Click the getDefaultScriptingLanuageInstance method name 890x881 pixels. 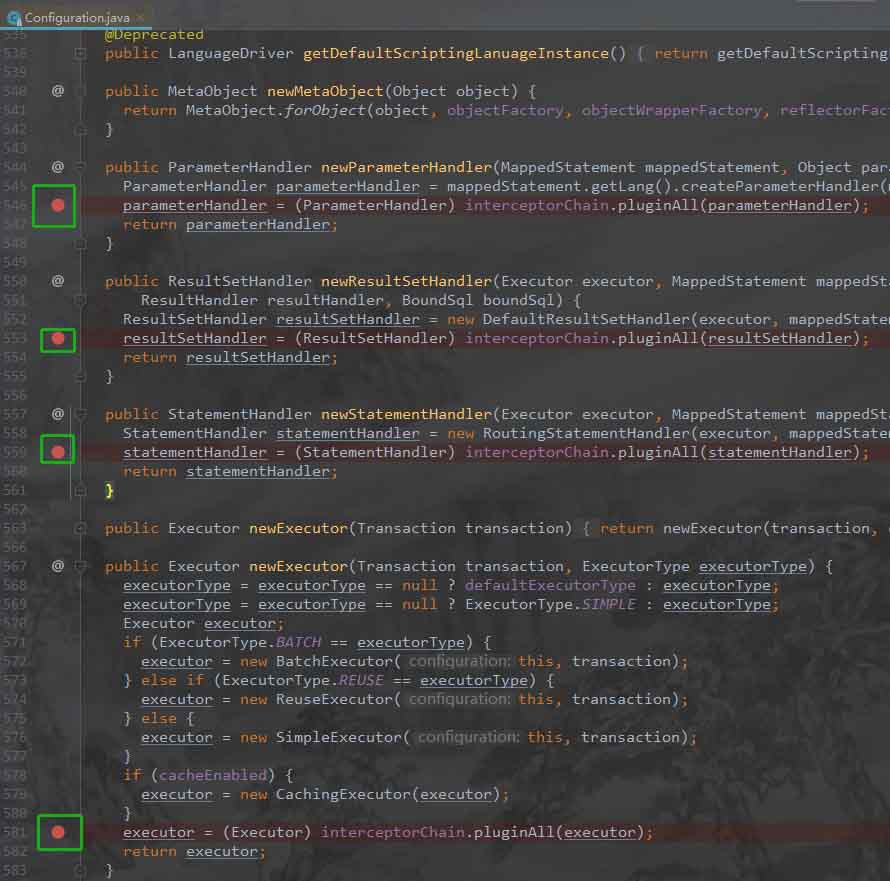tap(456, 53)
